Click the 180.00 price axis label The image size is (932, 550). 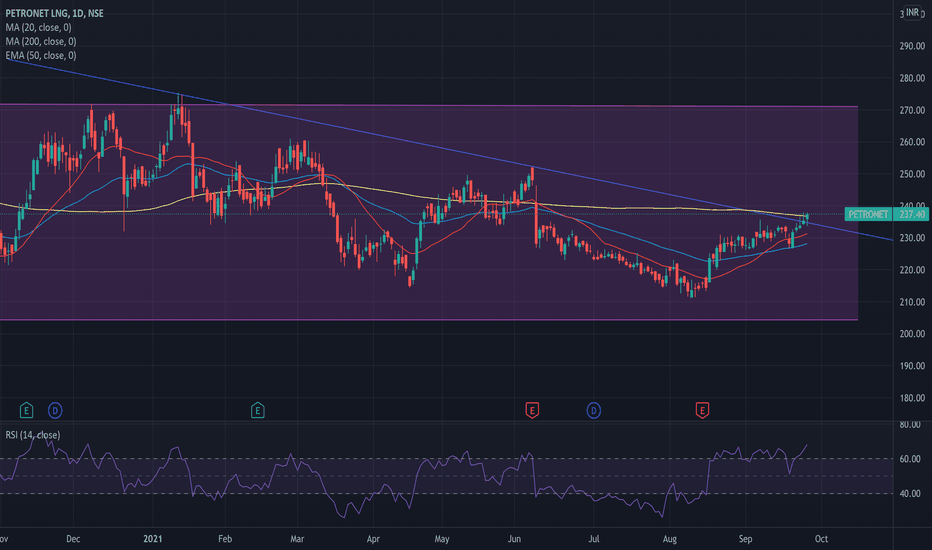(x=912, y=398)
